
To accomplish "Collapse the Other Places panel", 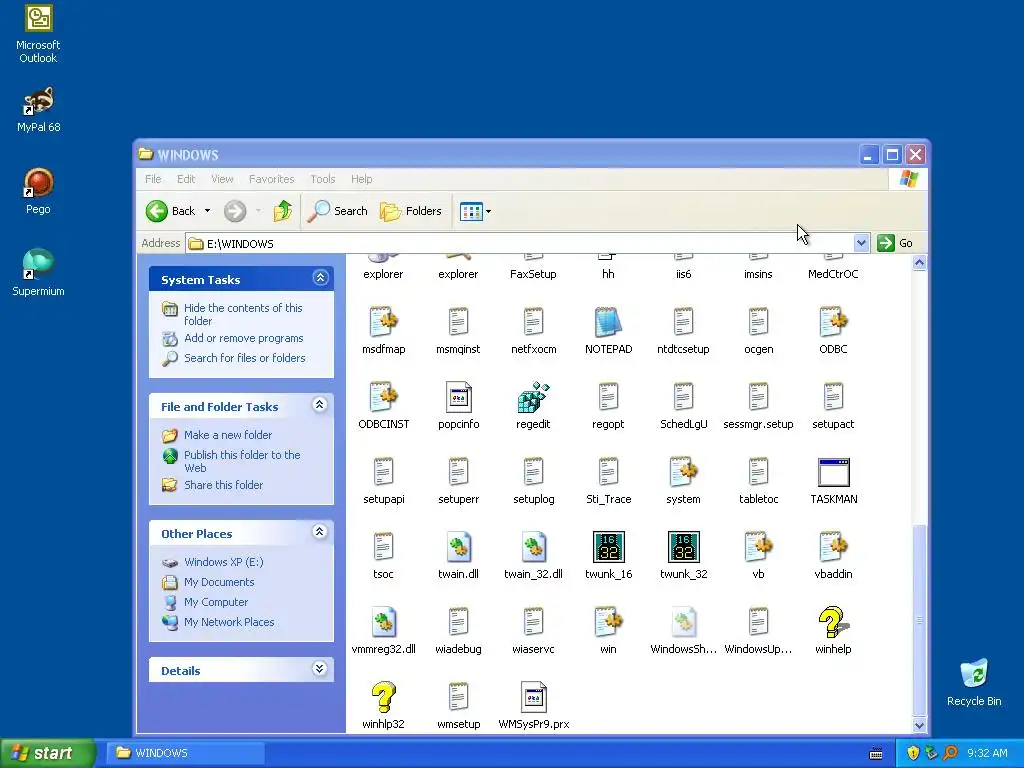I will (319, 532).
